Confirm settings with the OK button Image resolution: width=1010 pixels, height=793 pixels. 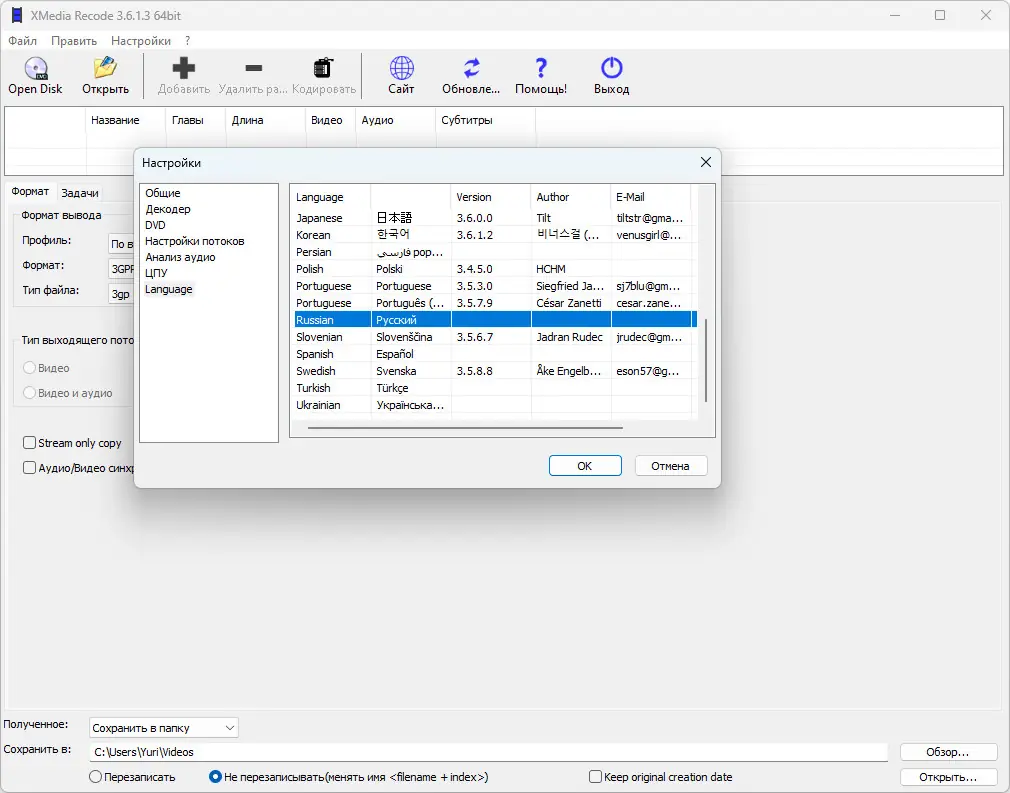(585, 466)
